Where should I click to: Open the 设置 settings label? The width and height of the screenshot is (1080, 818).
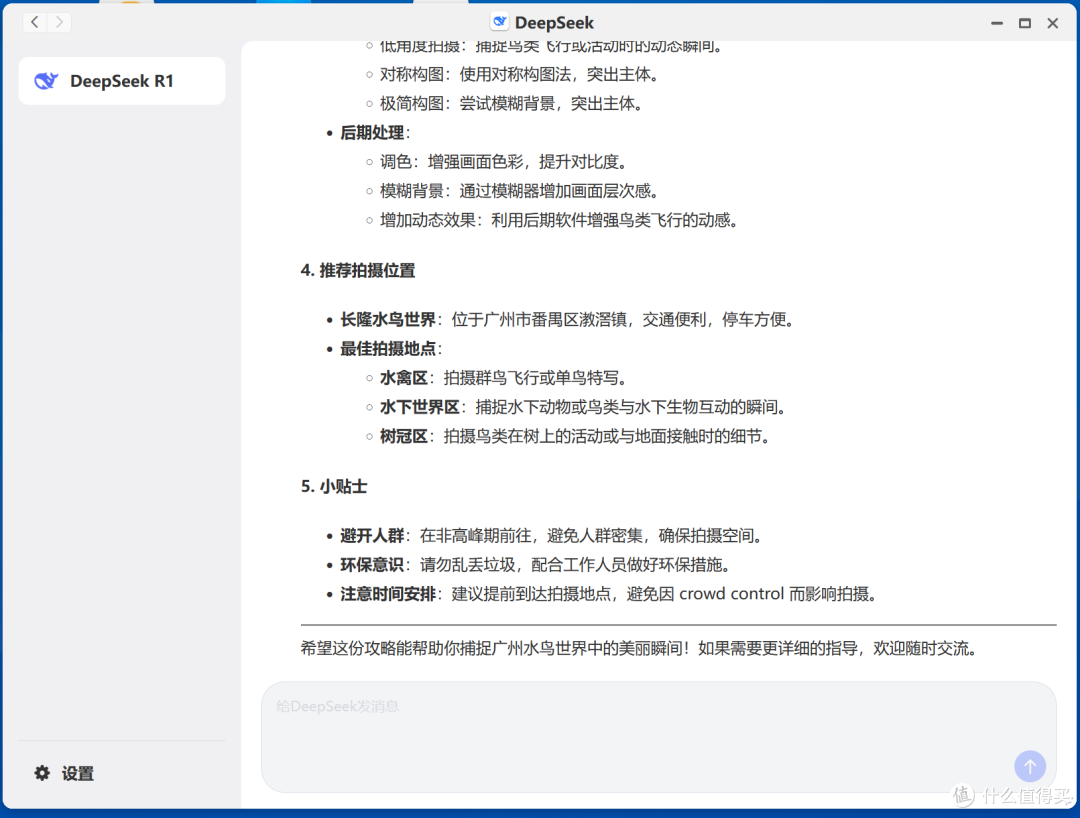click(78, 774)
